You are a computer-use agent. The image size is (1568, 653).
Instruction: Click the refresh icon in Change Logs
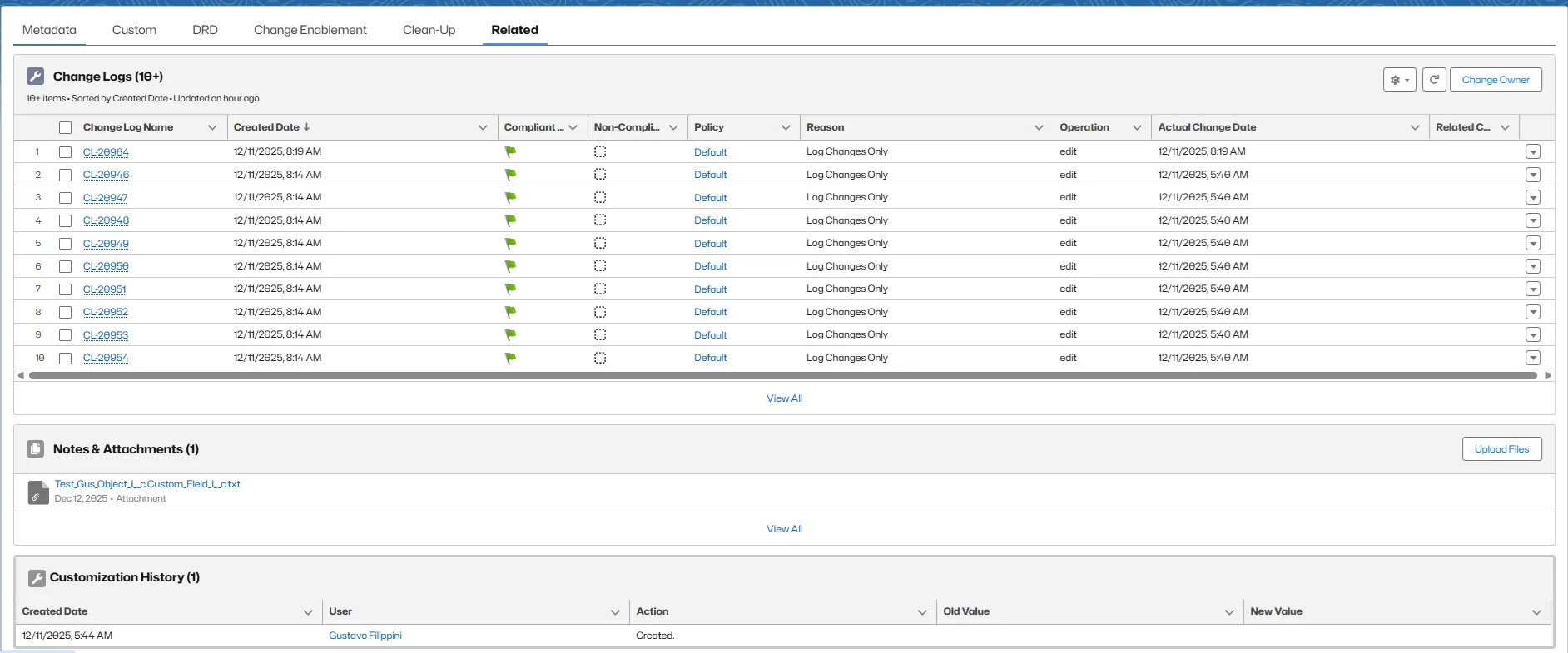pos(1433,80)
